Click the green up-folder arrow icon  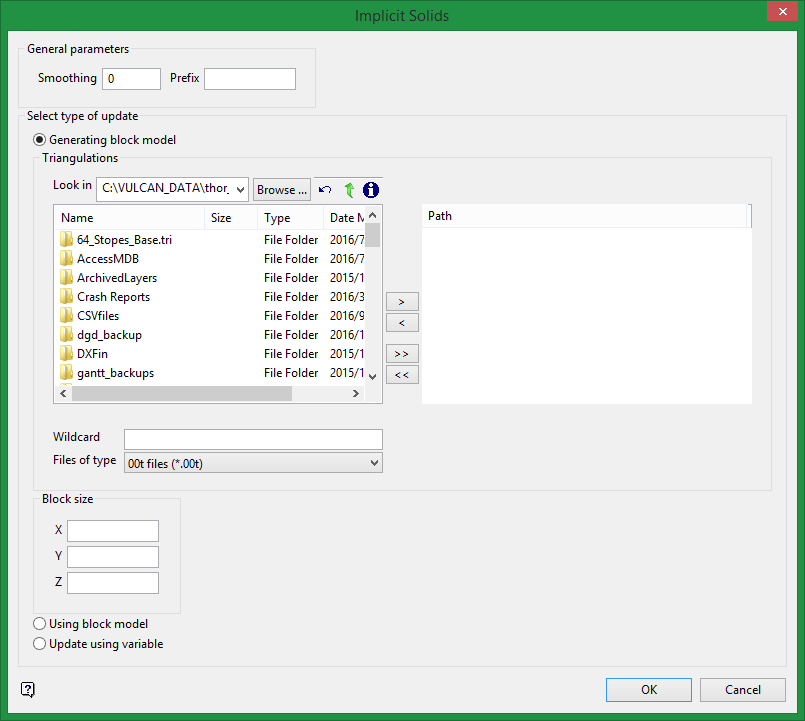pos(349,190)
